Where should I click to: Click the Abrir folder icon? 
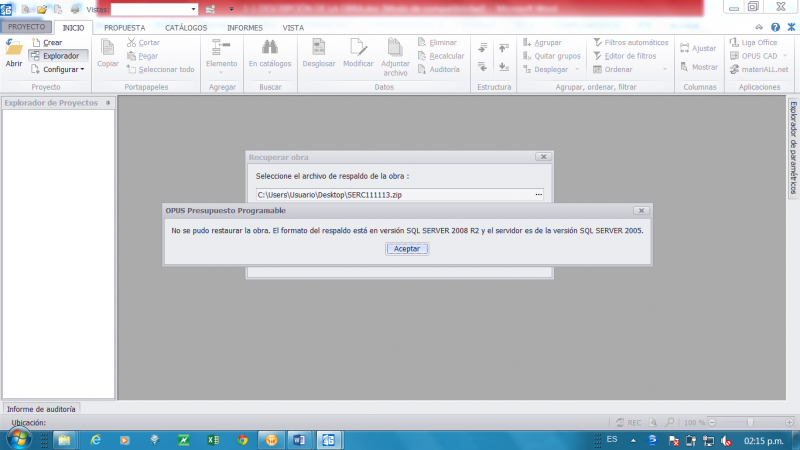coord(14,49)
